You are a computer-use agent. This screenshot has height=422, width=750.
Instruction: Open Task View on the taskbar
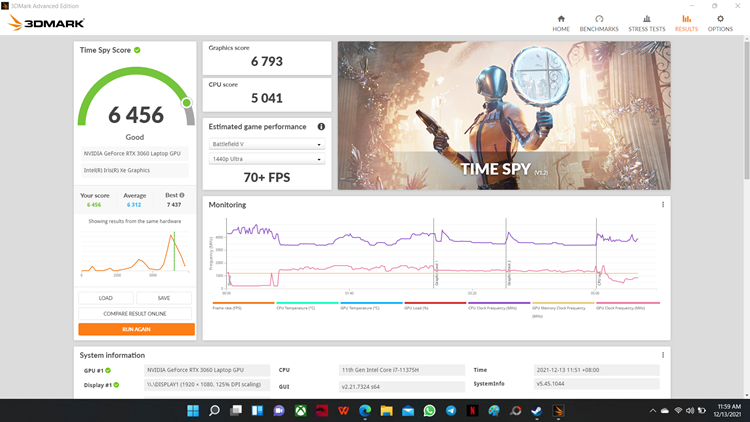[236, 411]
